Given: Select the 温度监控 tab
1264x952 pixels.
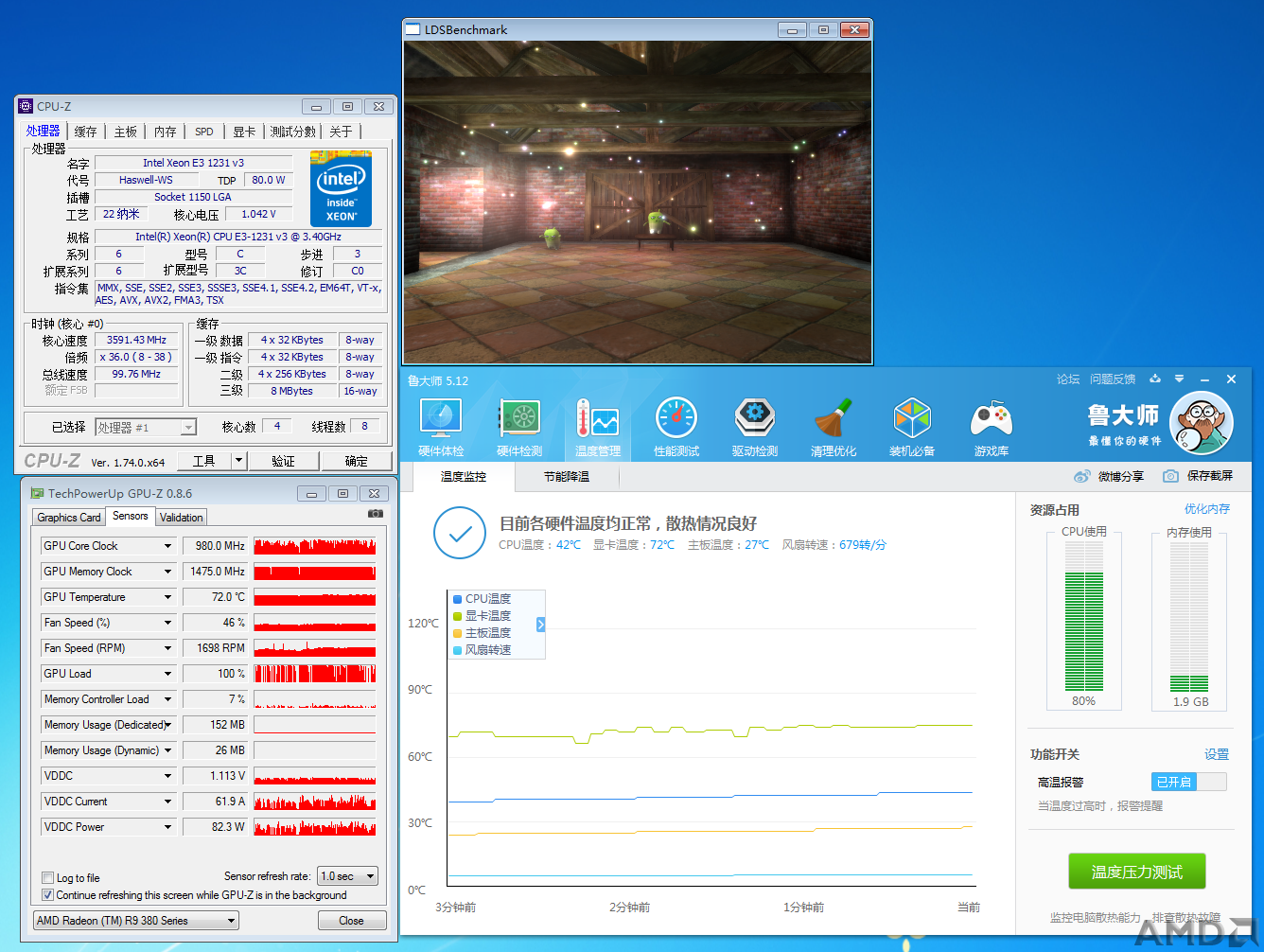Looking at the screenshot, I should pyautogui.click(x=464, y=477).
